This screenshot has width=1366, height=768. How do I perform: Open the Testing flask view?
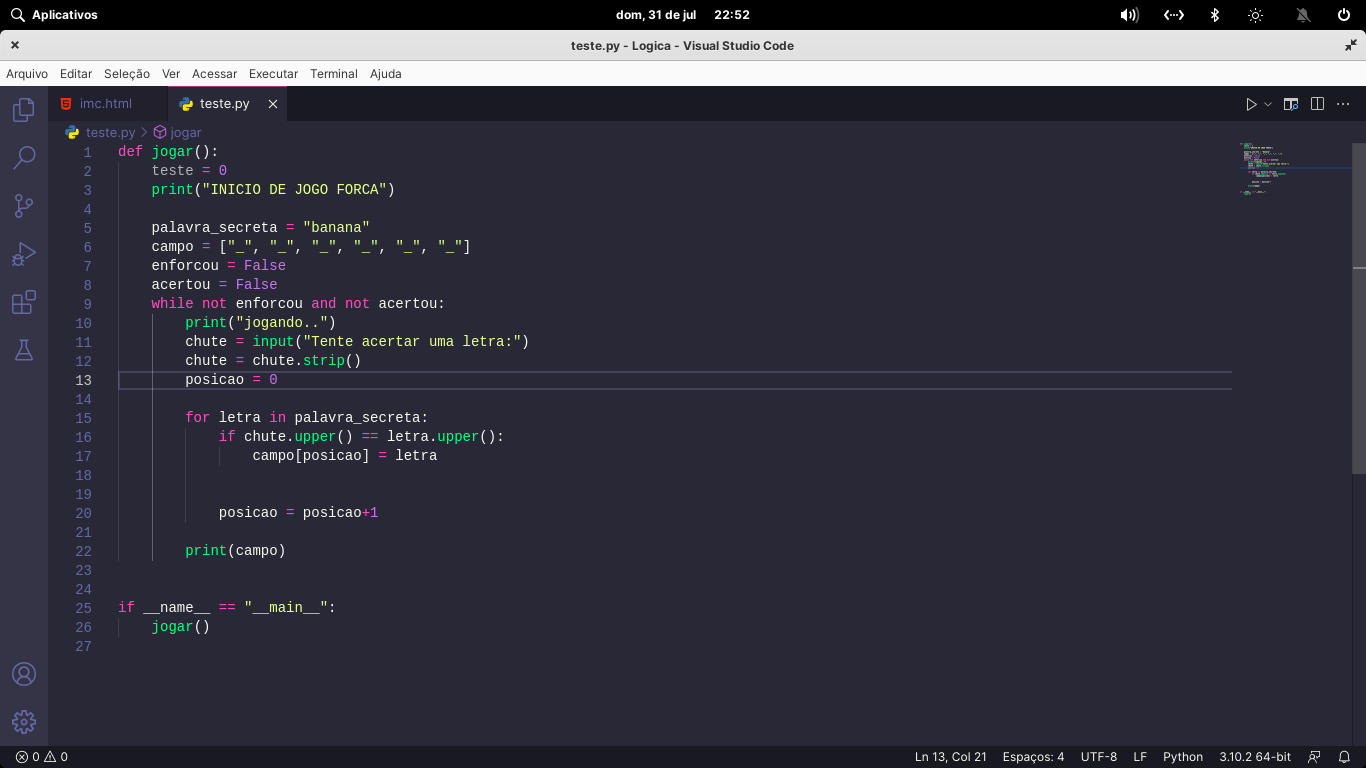click(x=24, y=350)
